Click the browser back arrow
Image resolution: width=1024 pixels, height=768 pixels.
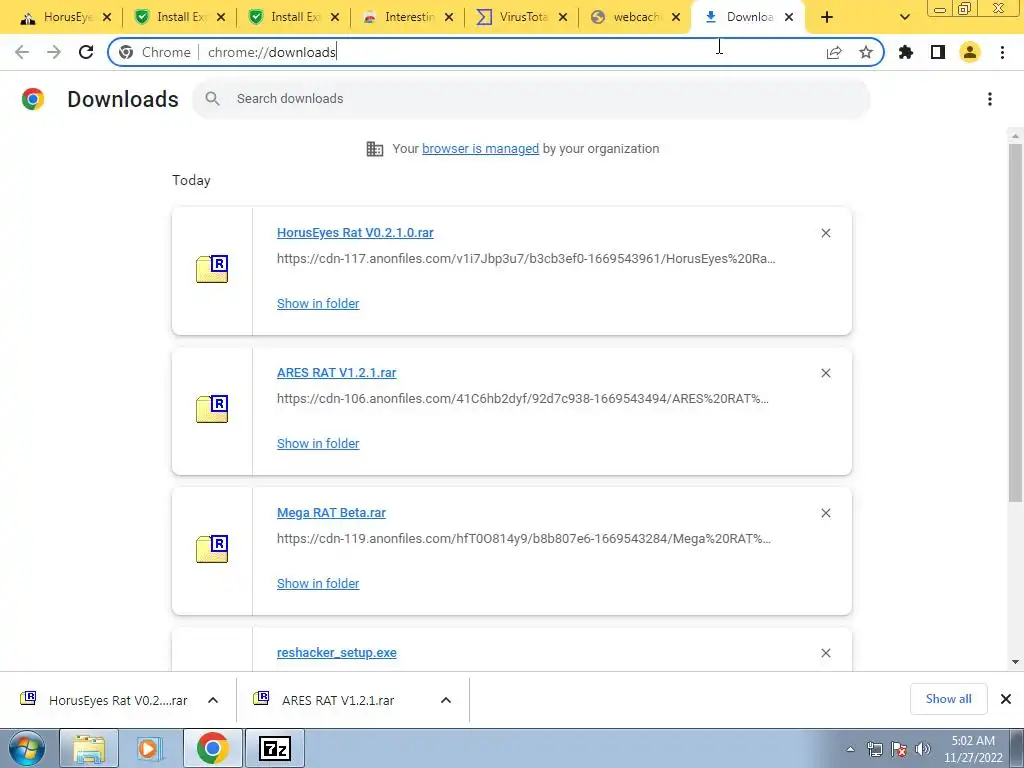pos(22,52)
